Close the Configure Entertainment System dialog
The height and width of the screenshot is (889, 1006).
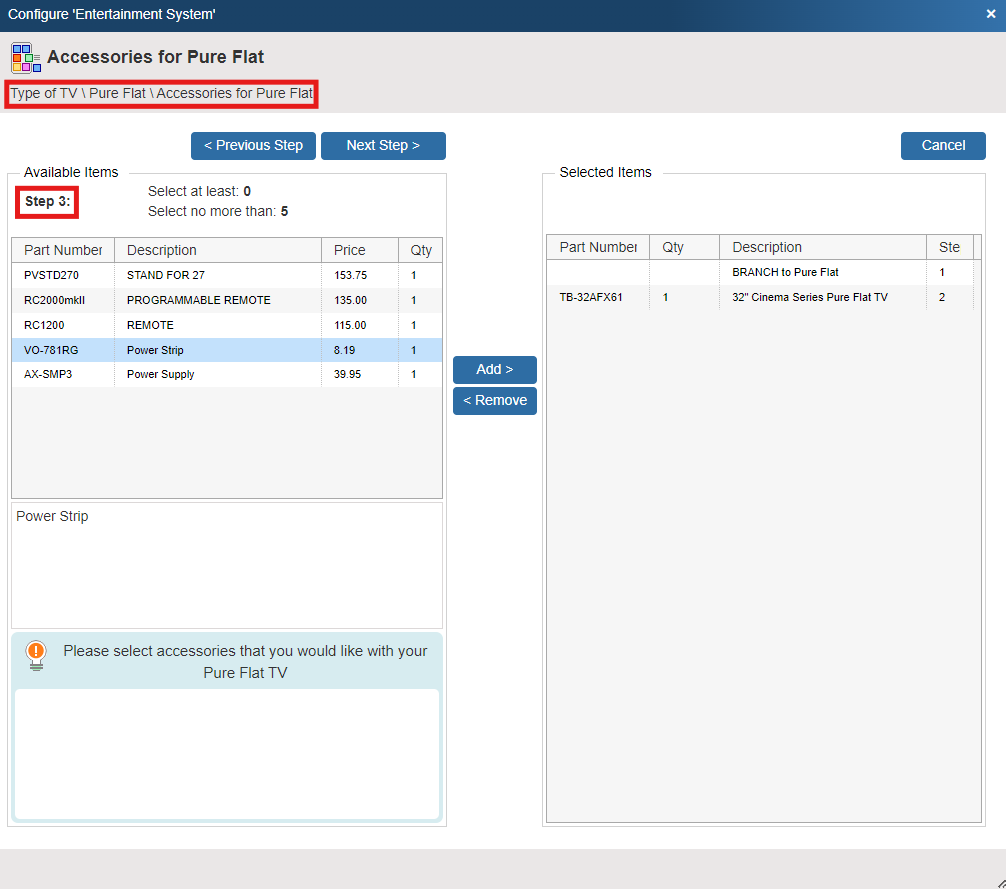991,14
